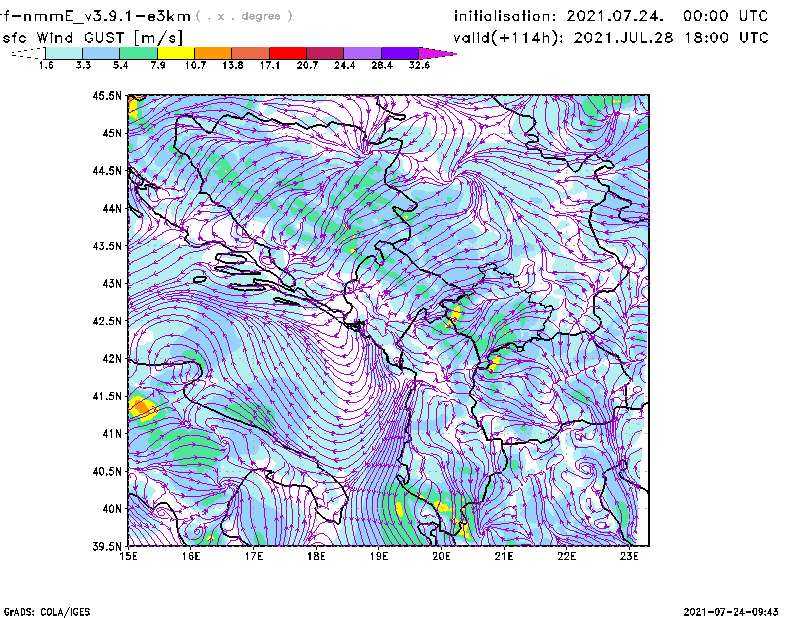Click the 21E longitude label
The width and height of the screenshot is (800, 618).
tap(504, 556)
